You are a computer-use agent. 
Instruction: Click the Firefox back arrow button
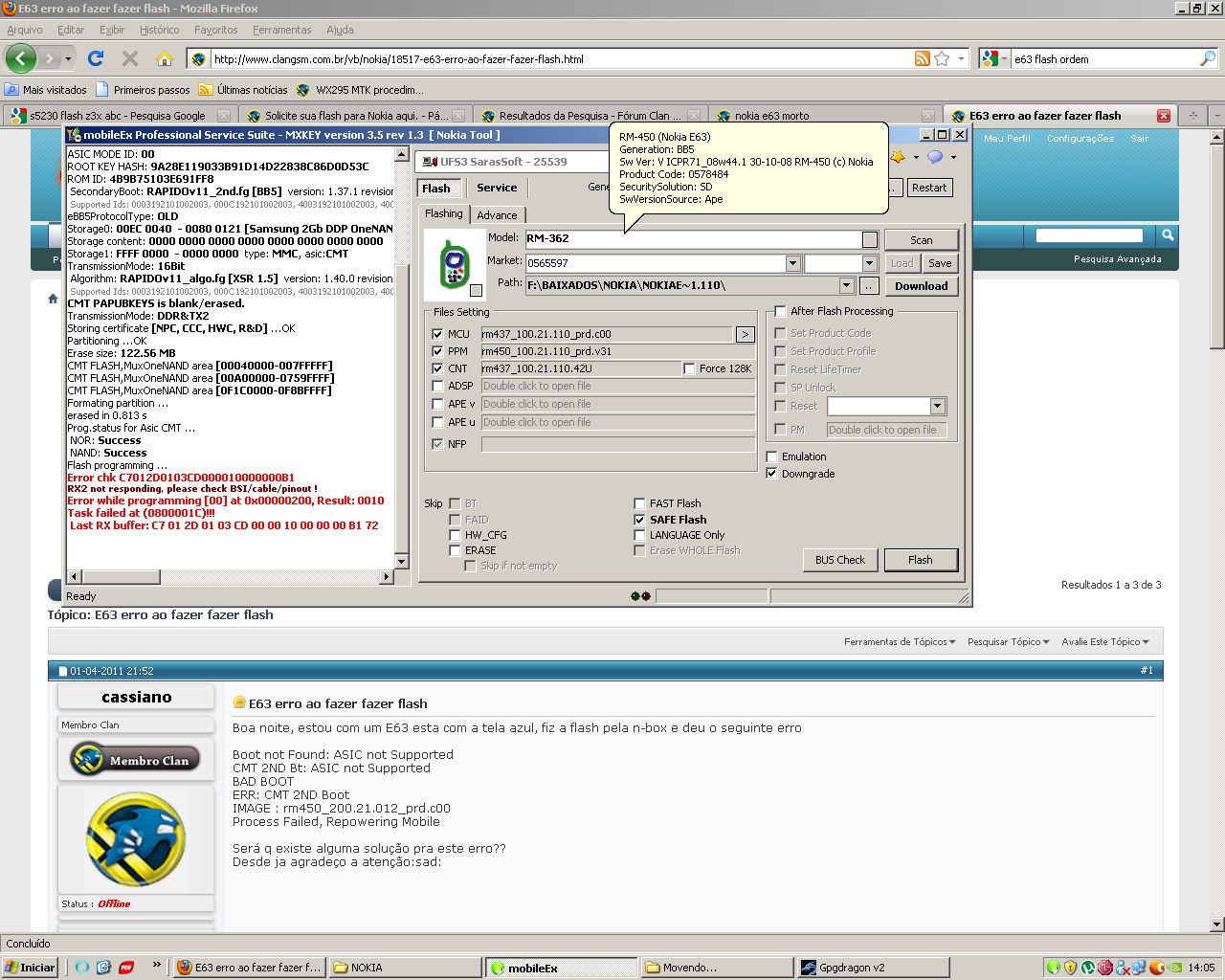(20, 58)
